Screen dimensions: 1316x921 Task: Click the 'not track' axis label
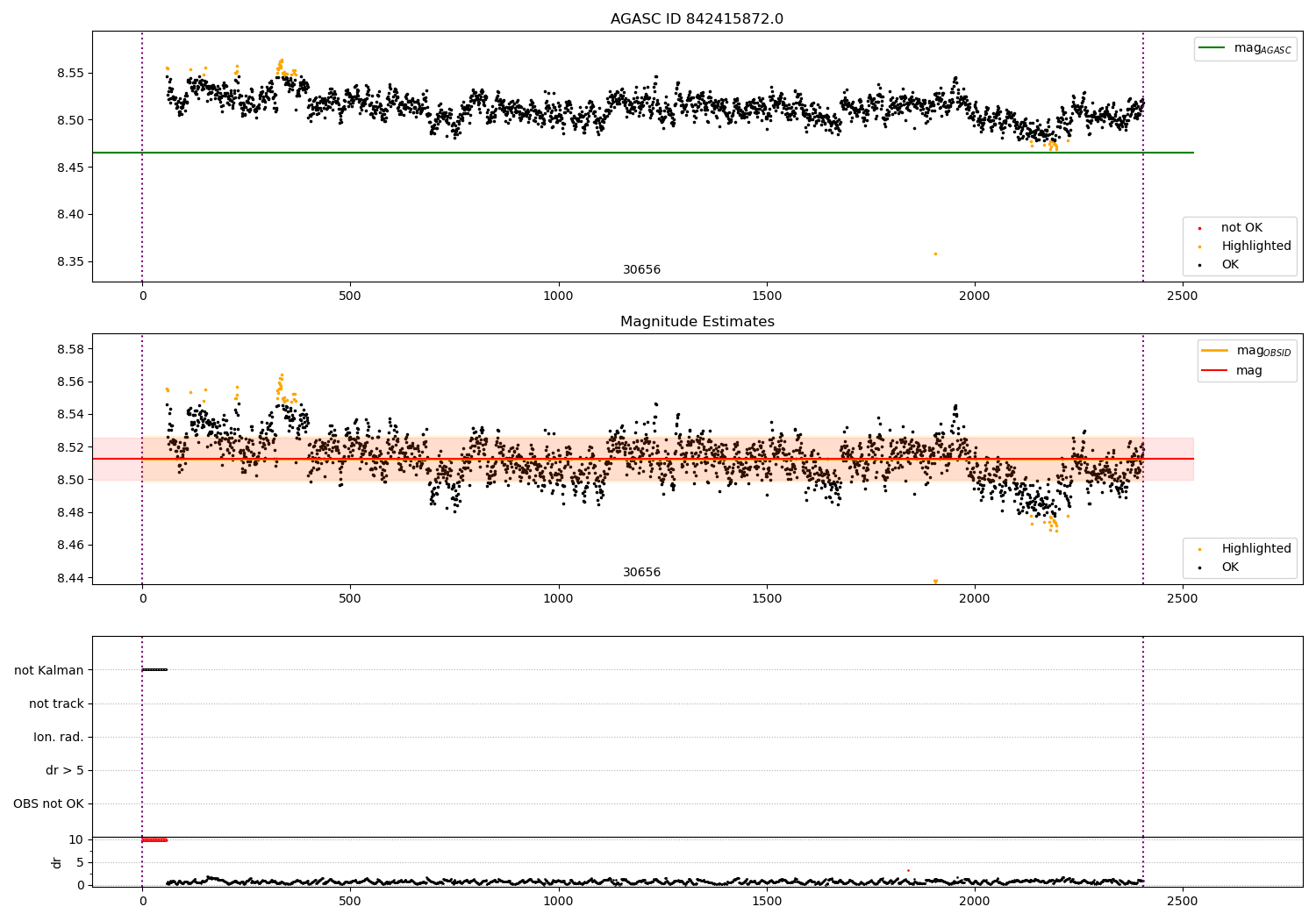56,703
